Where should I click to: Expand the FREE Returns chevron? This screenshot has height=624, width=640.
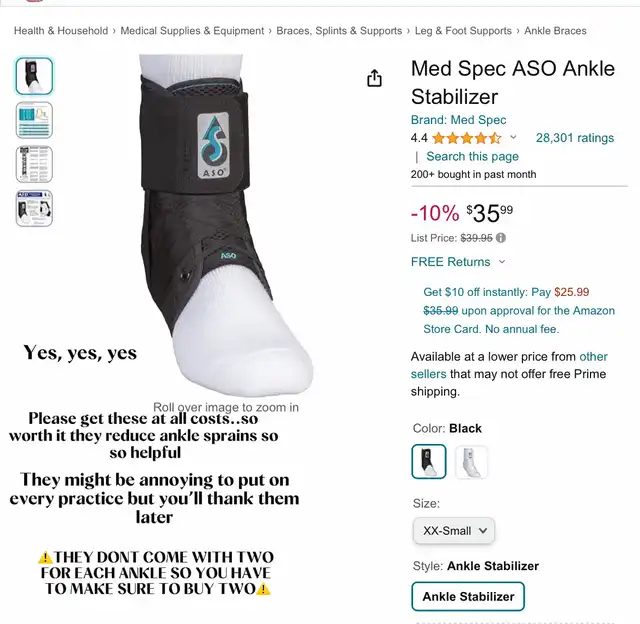[502, 262]
